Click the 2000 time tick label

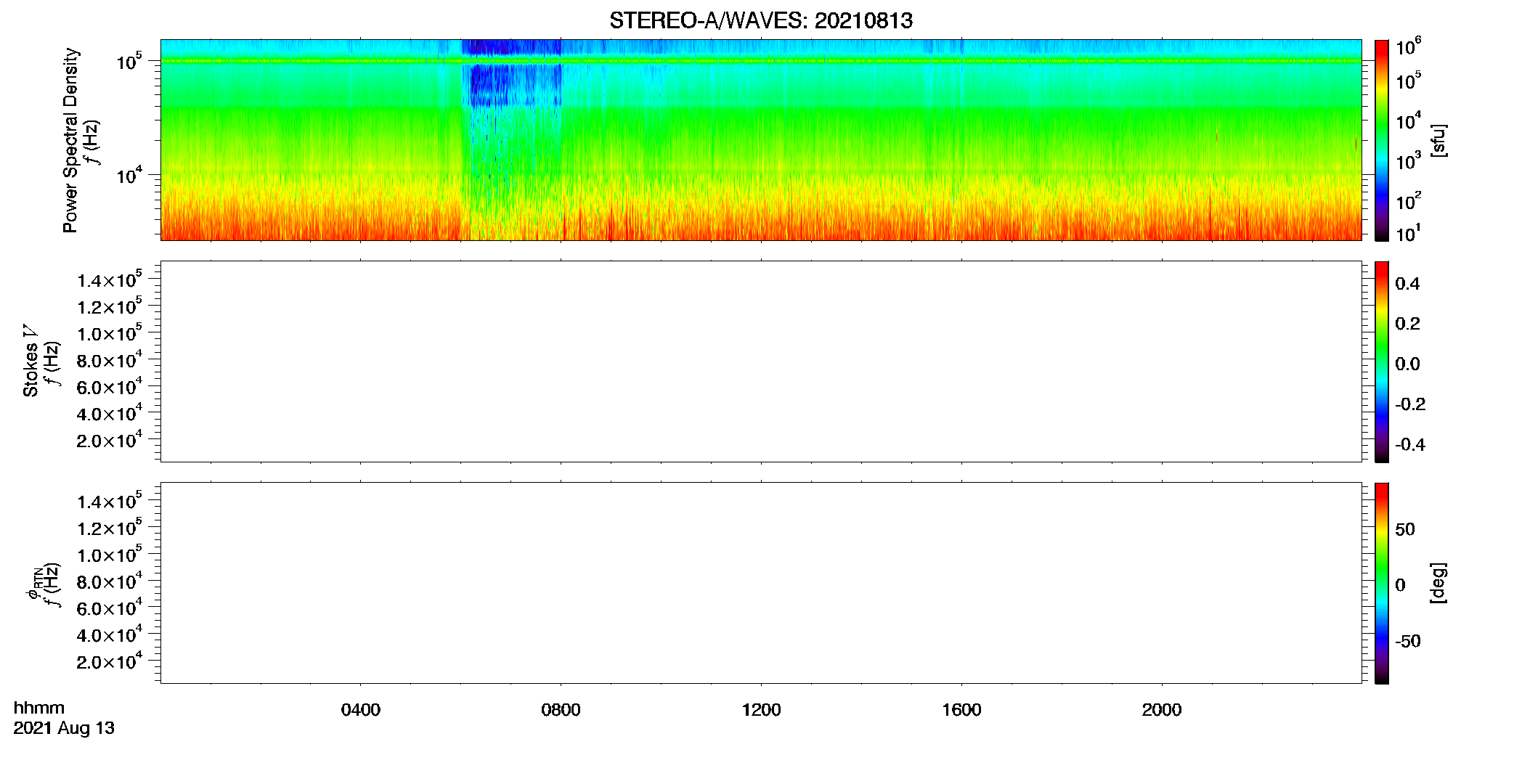coord(1162,710)
